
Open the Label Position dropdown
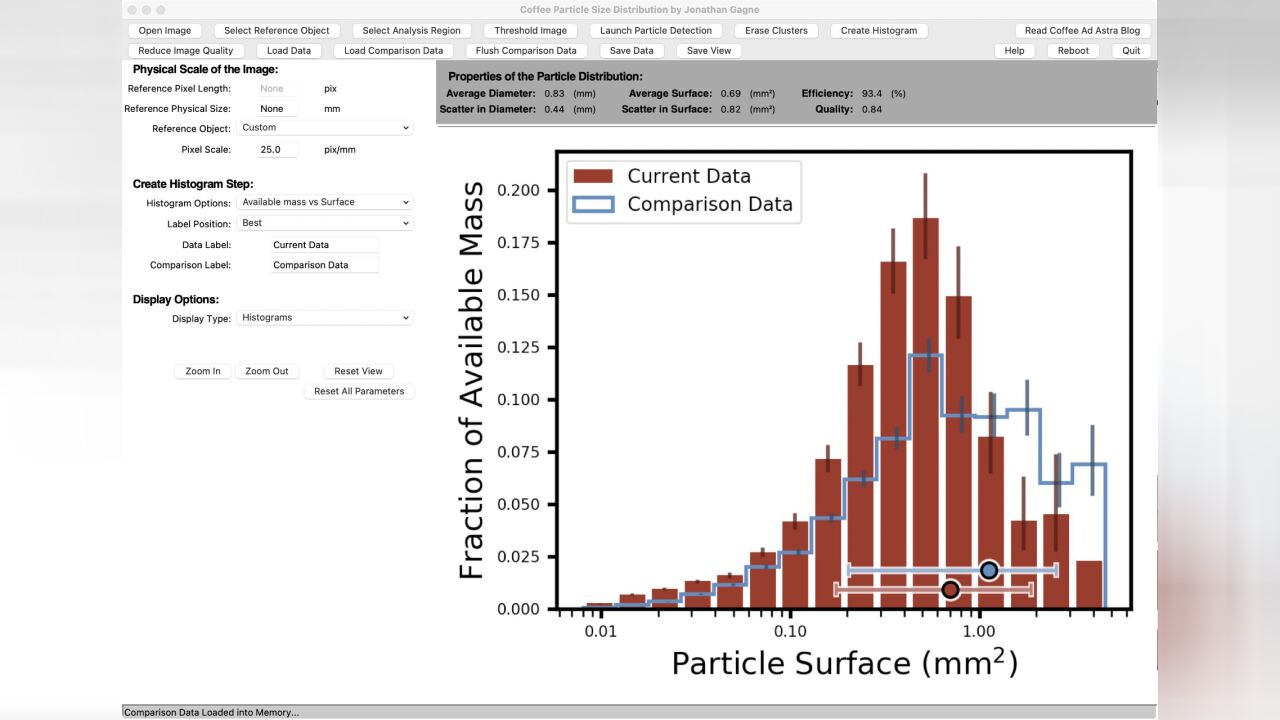pyautogui.click(x=325, y=223)
